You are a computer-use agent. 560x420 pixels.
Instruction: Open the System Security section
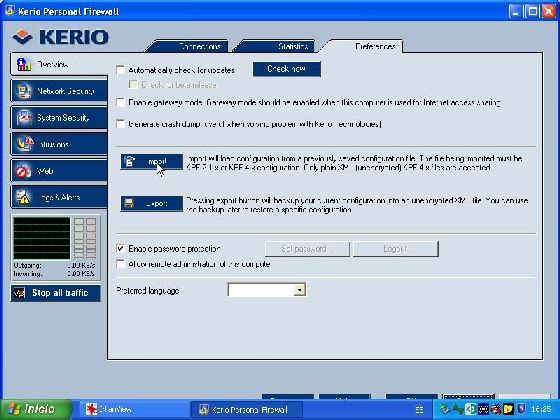click(59, 118)
